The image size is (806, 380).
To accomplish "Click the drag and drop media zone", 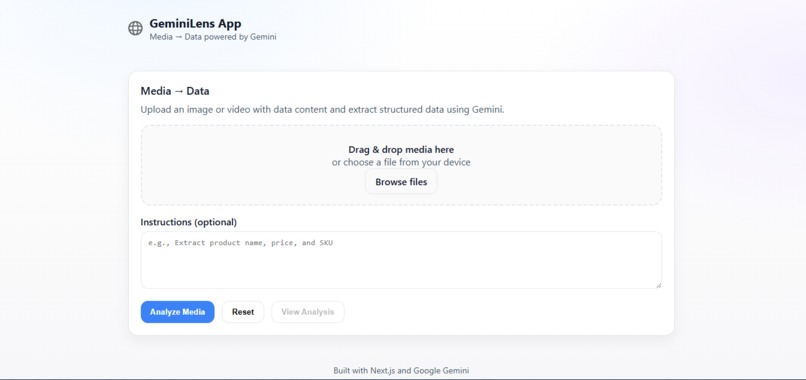I will (x=401, y=166).
